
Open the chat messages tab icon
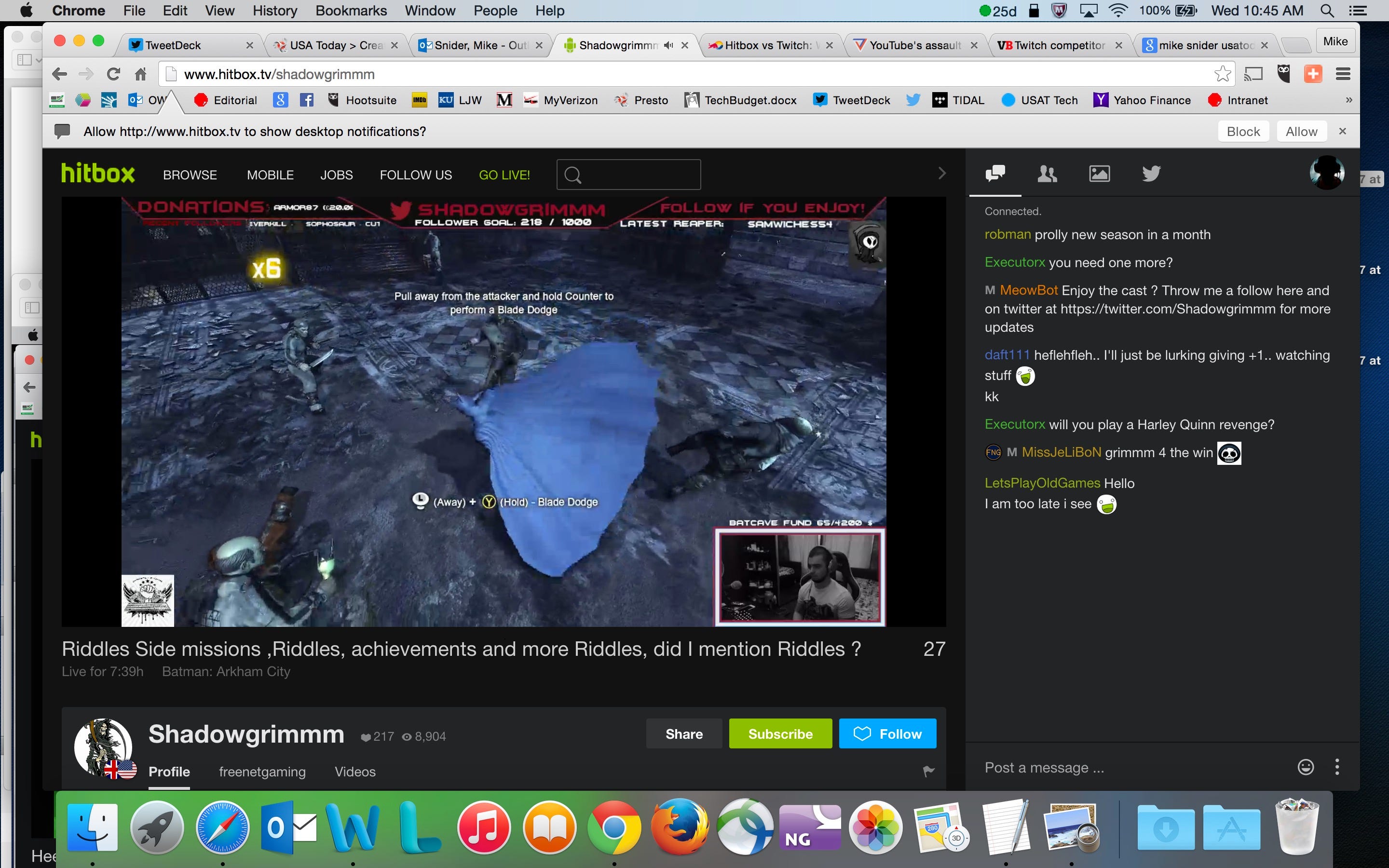(995, 174)
